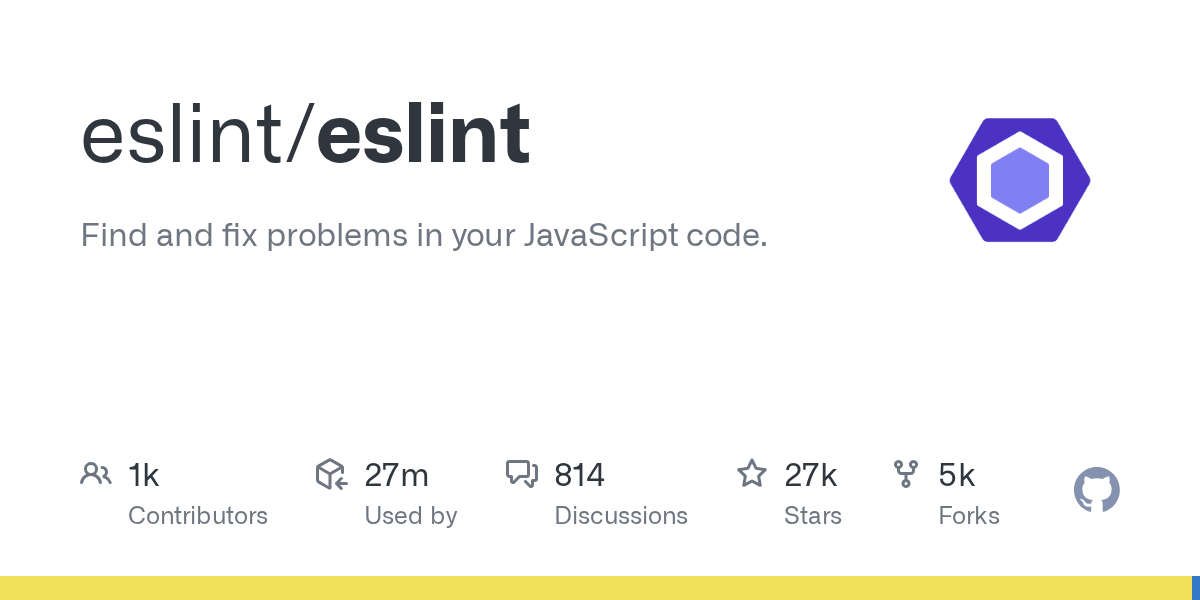The image size is (1200, 600).
Task: Click the ESLint hexagon logo
Action: [x=1019, y=180]
